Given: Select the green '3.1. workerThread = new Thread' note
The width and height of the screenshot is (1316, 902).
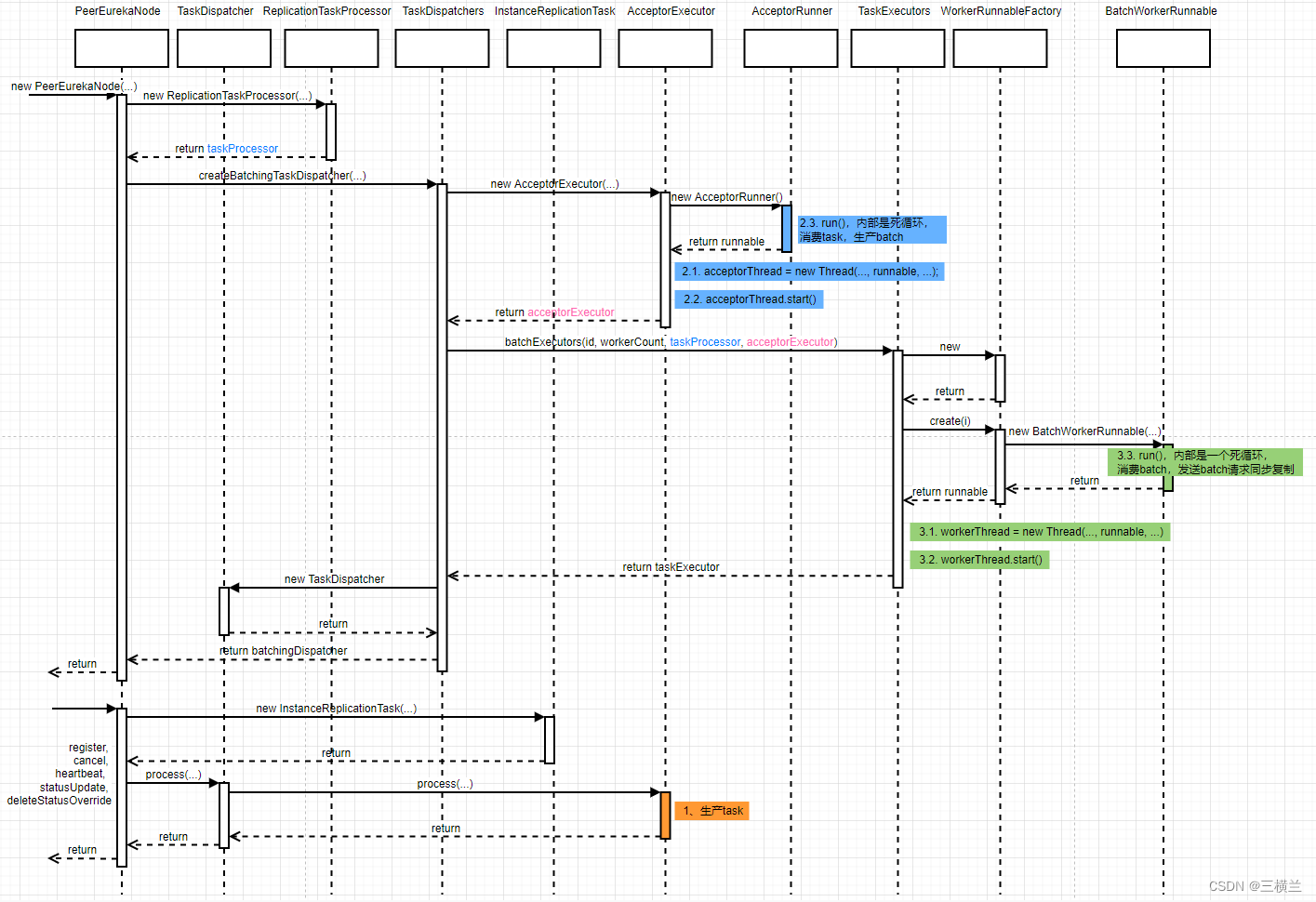Looking at the screenshot, I should (x=1040, y=532).
